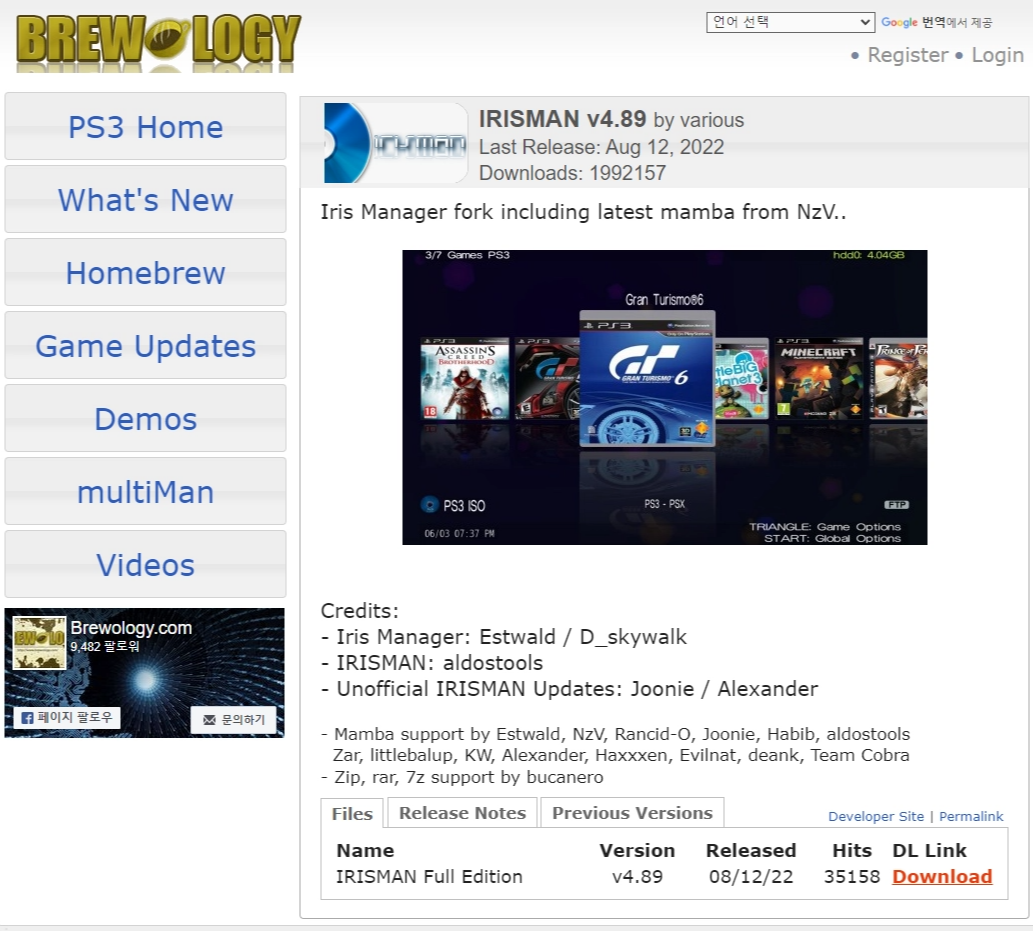Click release date '08/12/22' cell
The width and height of the screenshot is (1033, 931).
point(751,876)
